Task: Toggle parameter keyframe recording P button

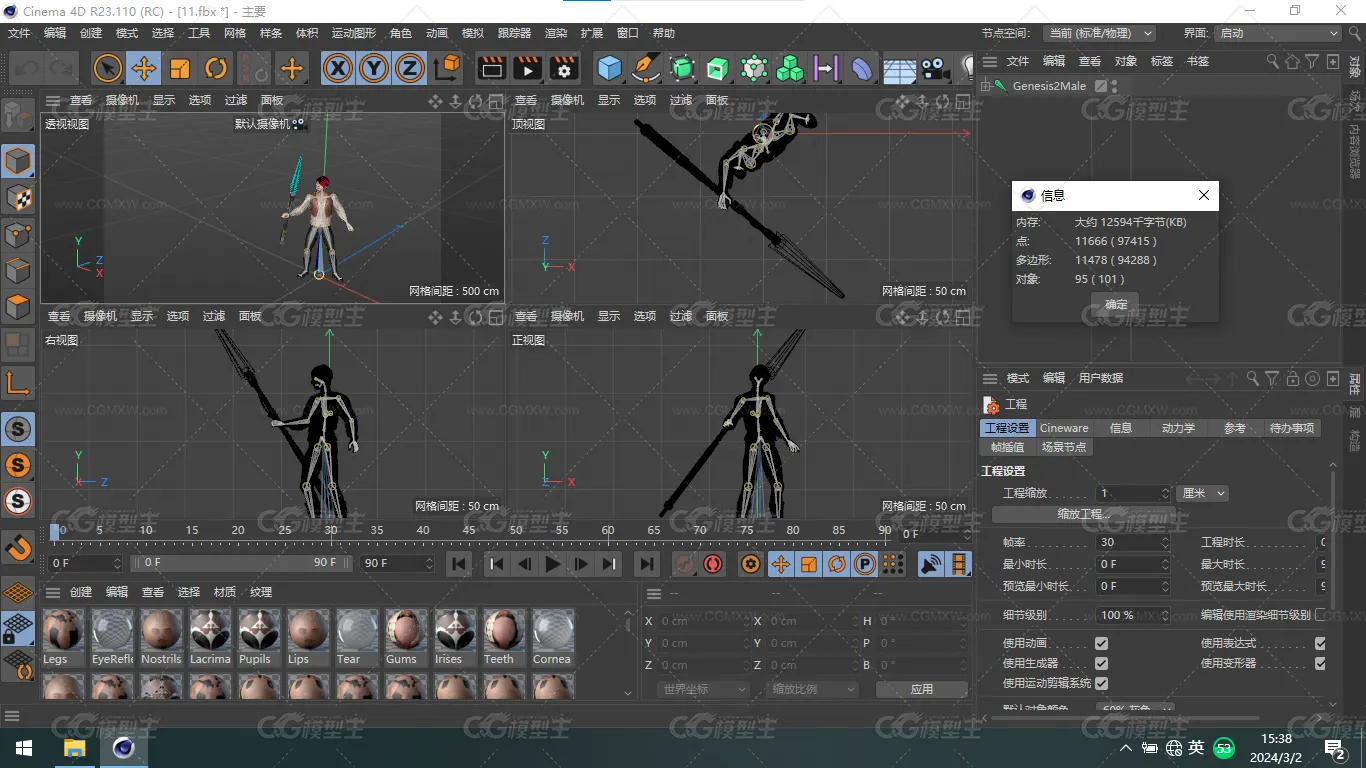Action: (x=864, y=564)
